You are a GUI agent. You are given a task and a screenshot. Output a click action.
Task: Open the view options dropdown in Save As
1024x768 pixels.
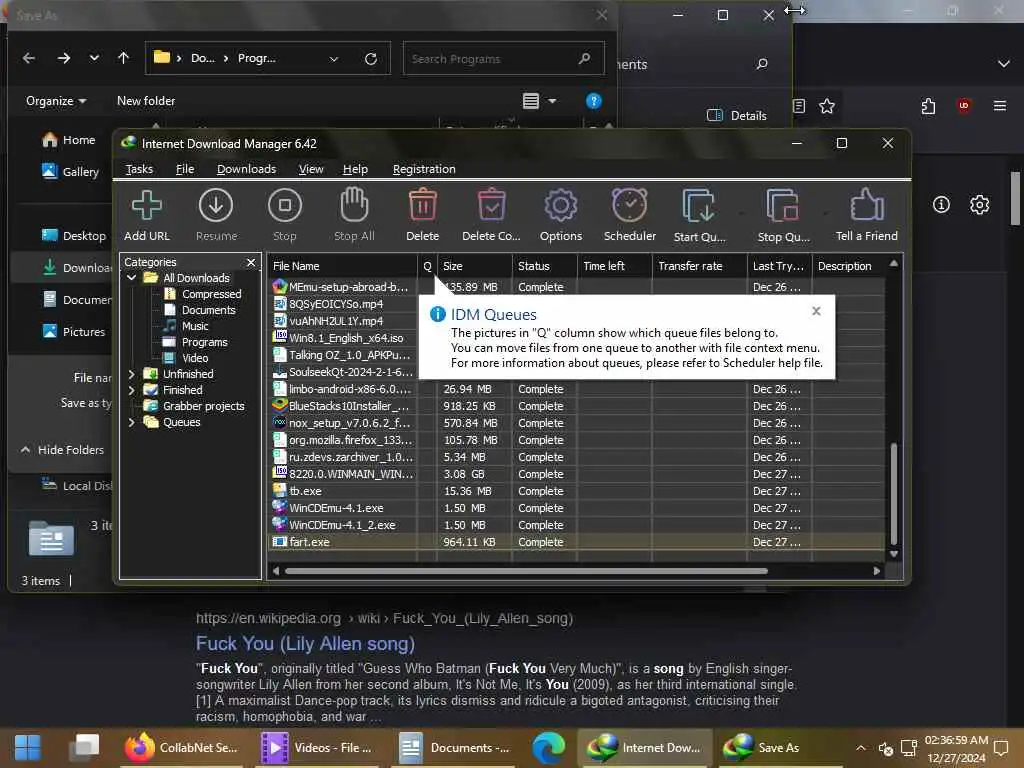pos(552,101)
